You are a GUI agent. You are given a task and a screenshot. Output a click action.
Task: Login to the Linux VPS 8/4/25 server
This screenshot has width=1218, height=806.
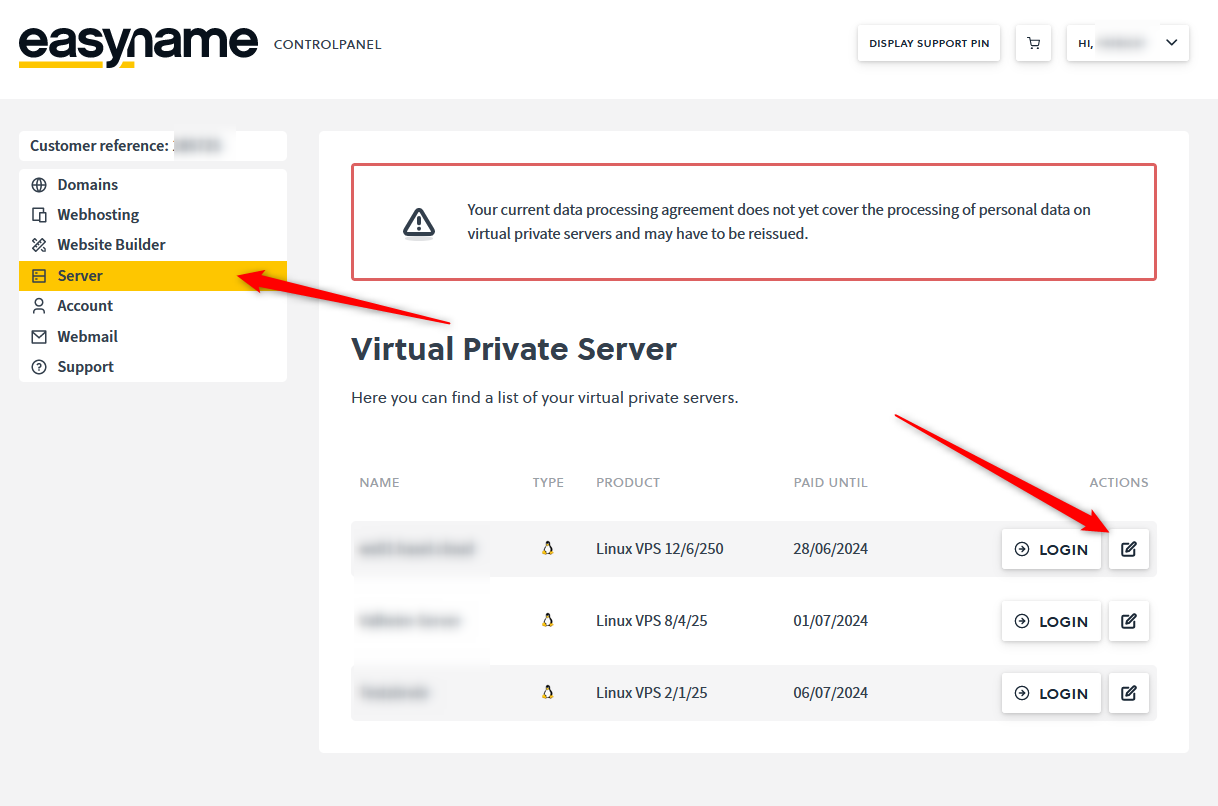(1051, 621)
